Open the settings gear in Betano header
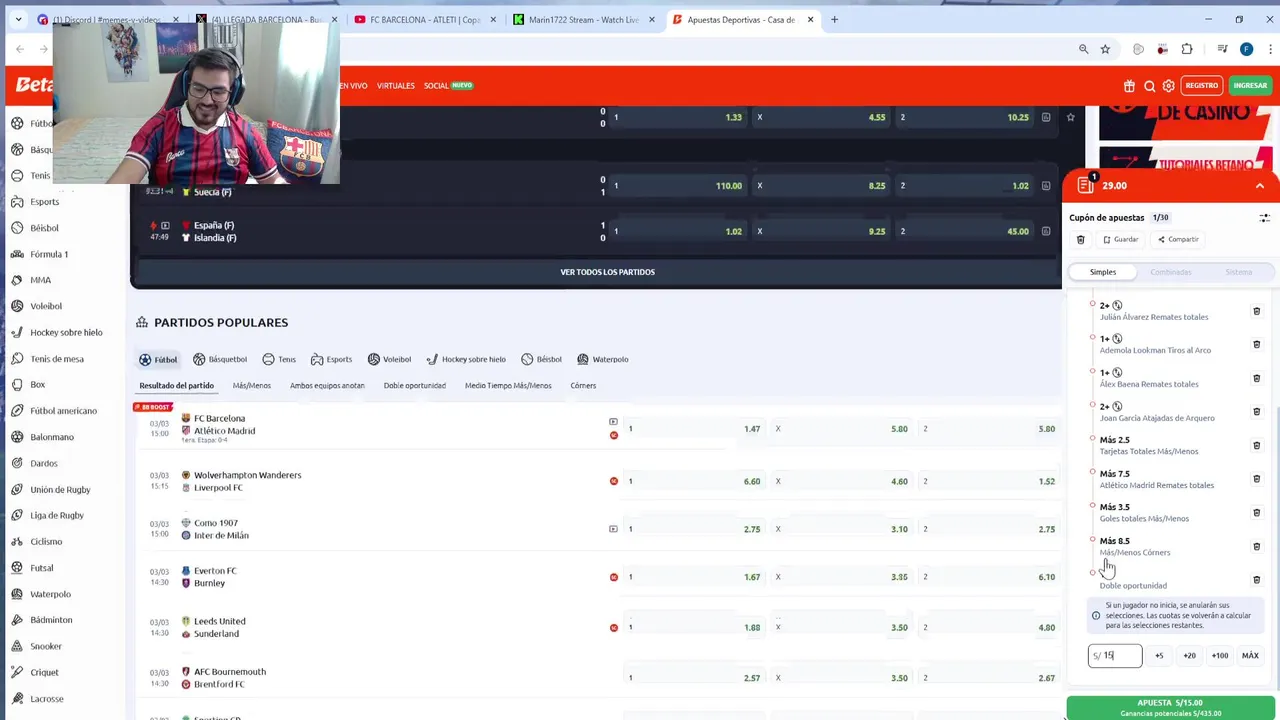Viewport: 1280px width, 720px height. [x=1168, y=86]
